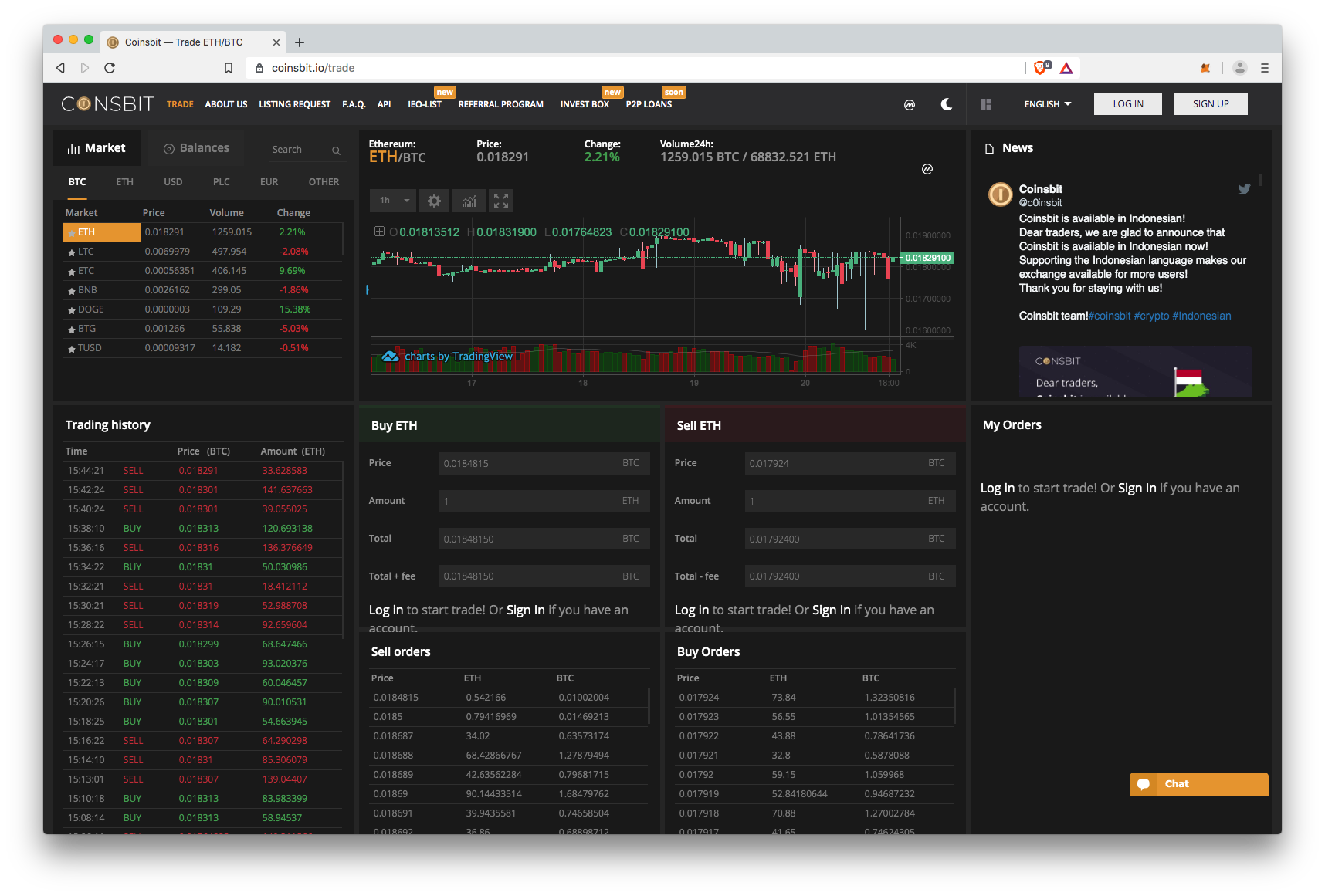
Task: Click the Coinsbit logo in the header
Action: tap(108, 104)
